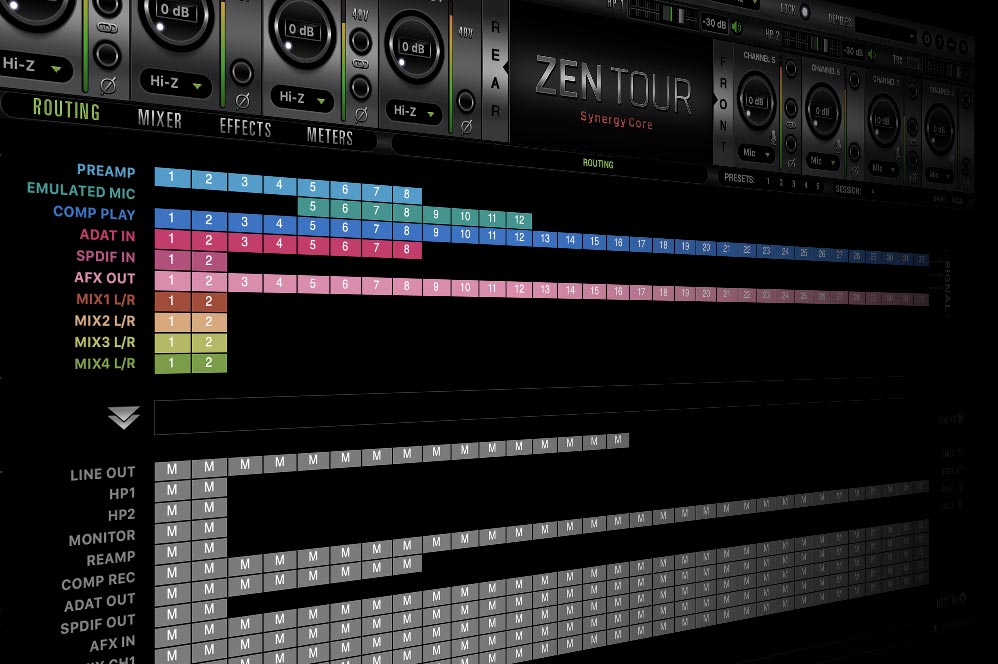Click the left arrow beside the REAR panel
998x664 pixels.
pyautogui.click(x=506, y=66)
